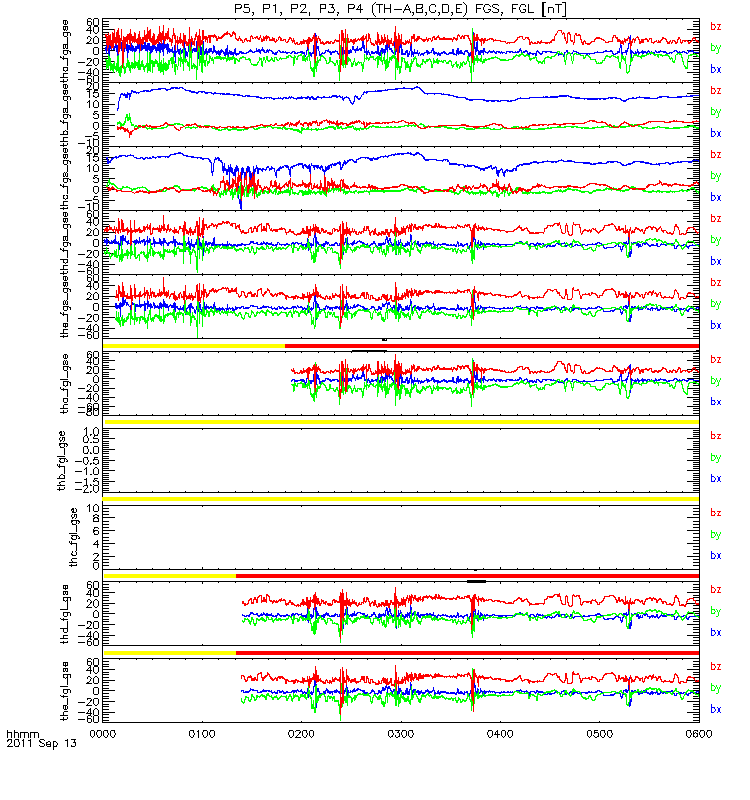
Task: Click the '0100' time axis label
Action: pyautogui.click(x=202, y=734)
